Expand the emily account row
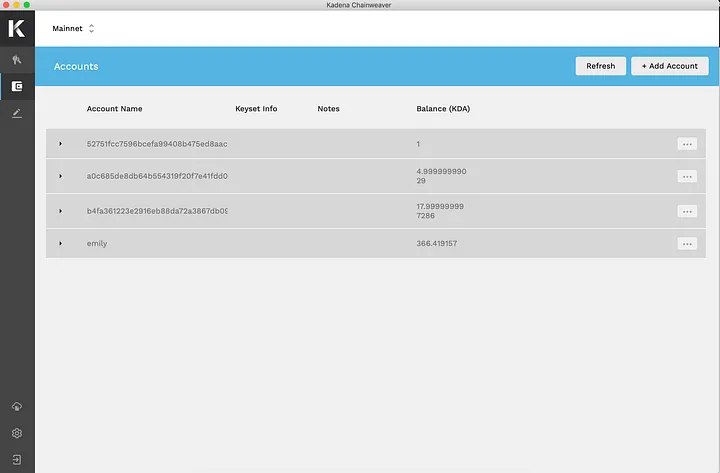Screen dimensions: 720x473 [60, 243]
